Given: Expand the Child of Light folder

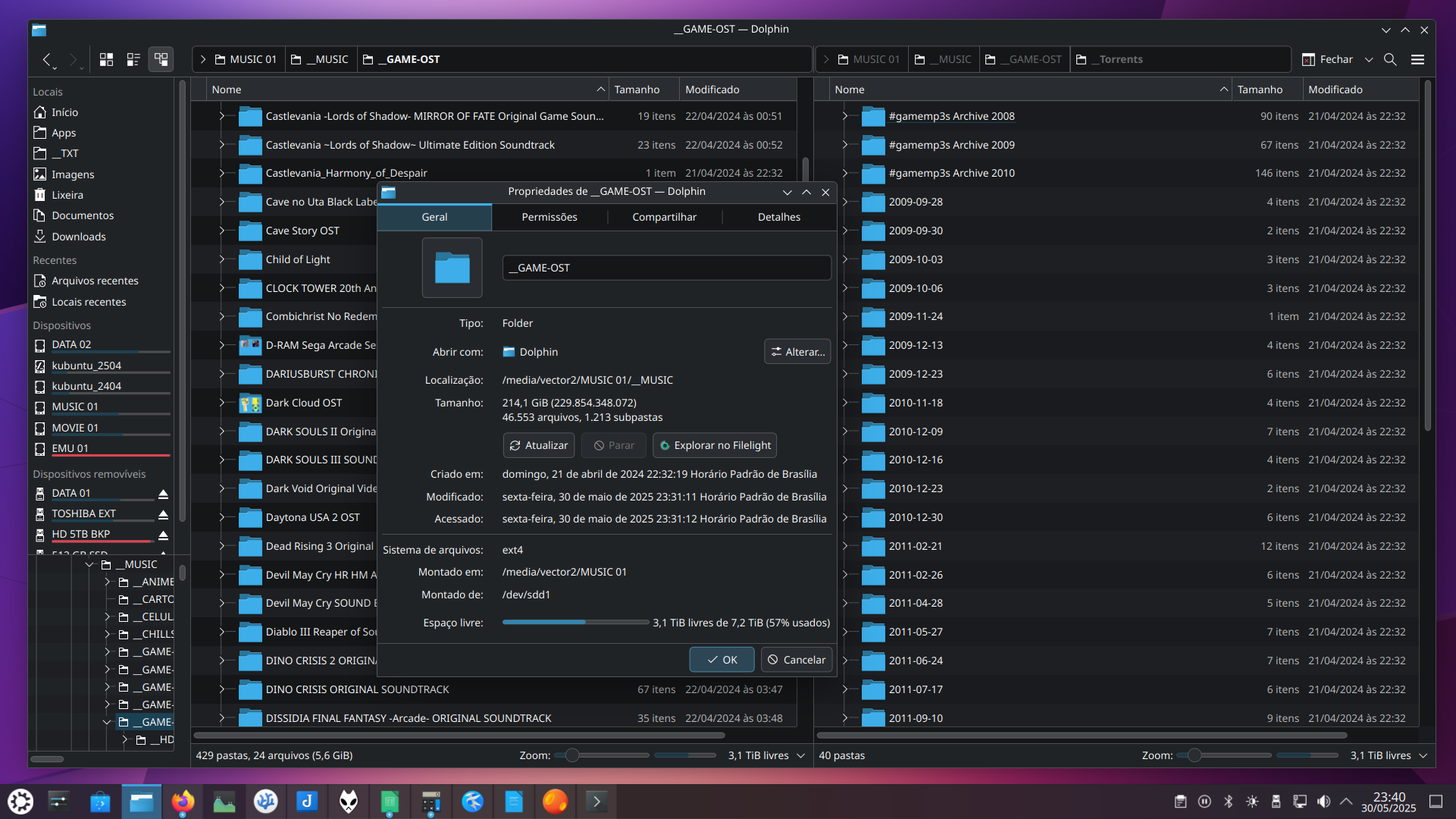Looking at the screenshot, I should (221, 259).
